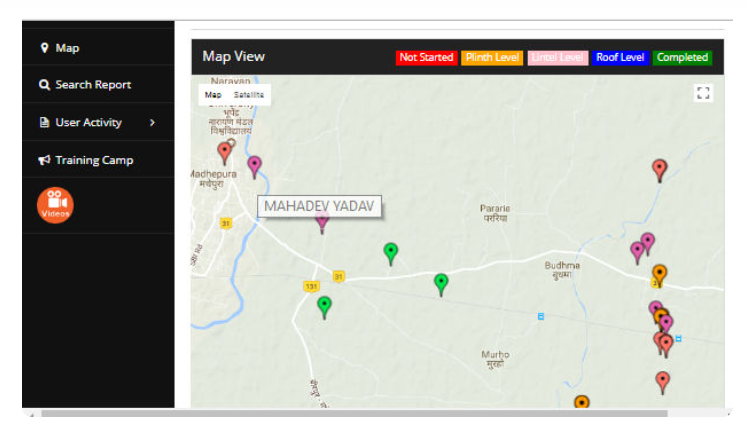Image resolution: width=747 pixels, height=435 pixels.
Task: Click the Madhepura place label
Action: tap(213, 179)
